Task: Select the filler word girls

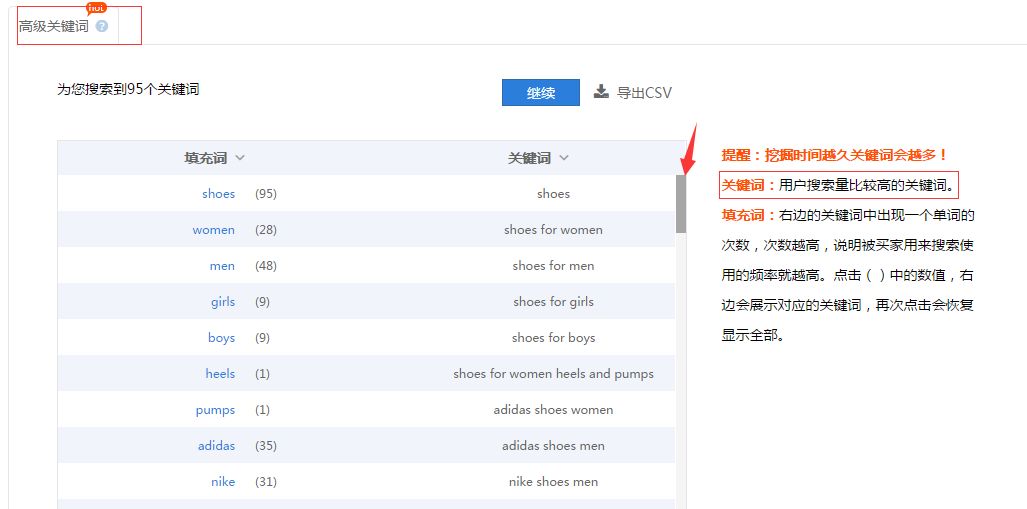Action: 223,302
